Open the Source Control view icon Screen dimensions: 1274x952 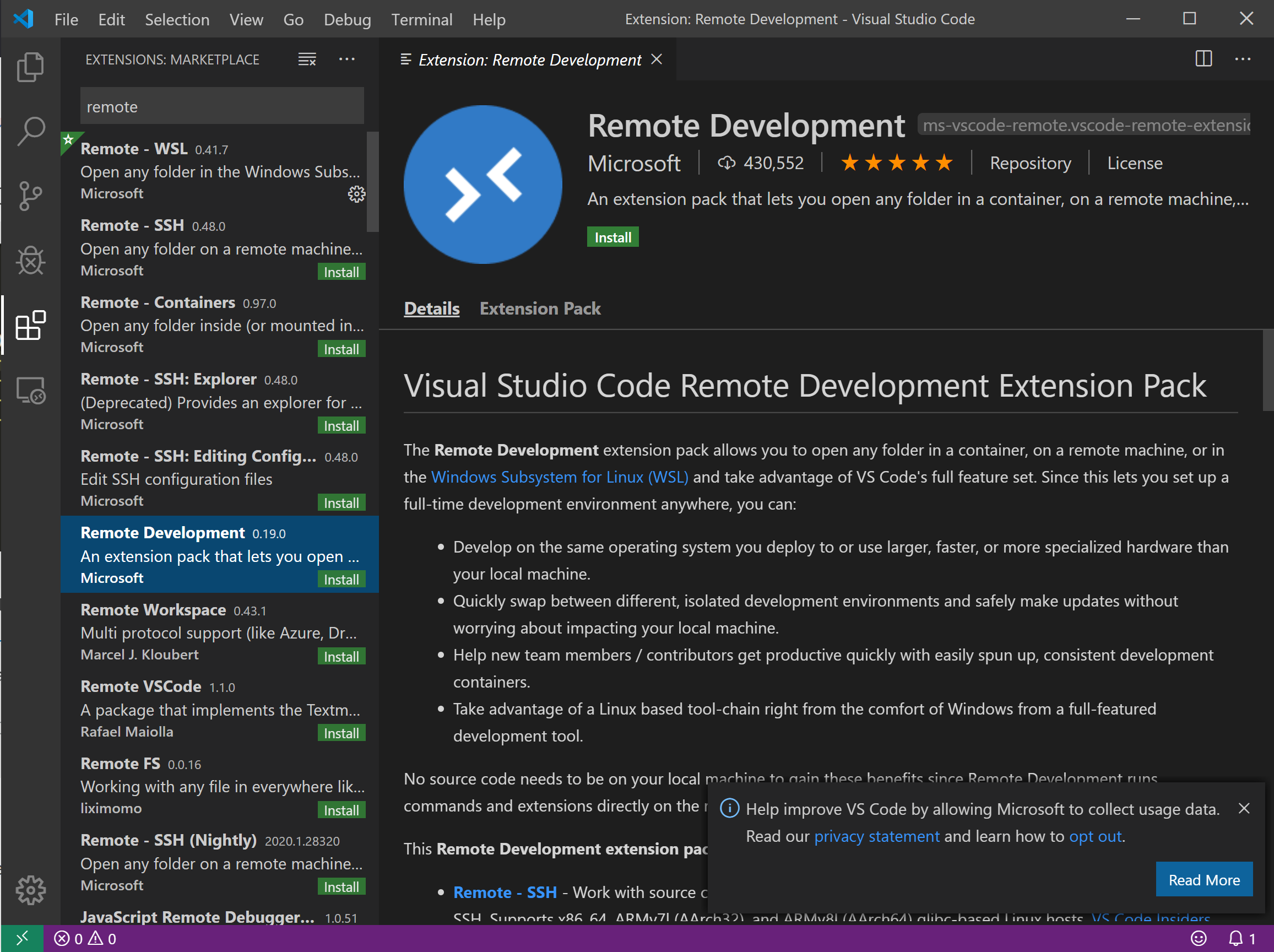pos(30,196)
